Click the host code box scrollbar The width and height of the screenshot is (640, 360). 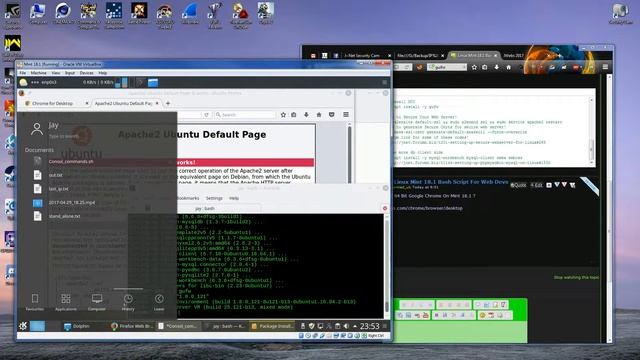coord(591,131)
